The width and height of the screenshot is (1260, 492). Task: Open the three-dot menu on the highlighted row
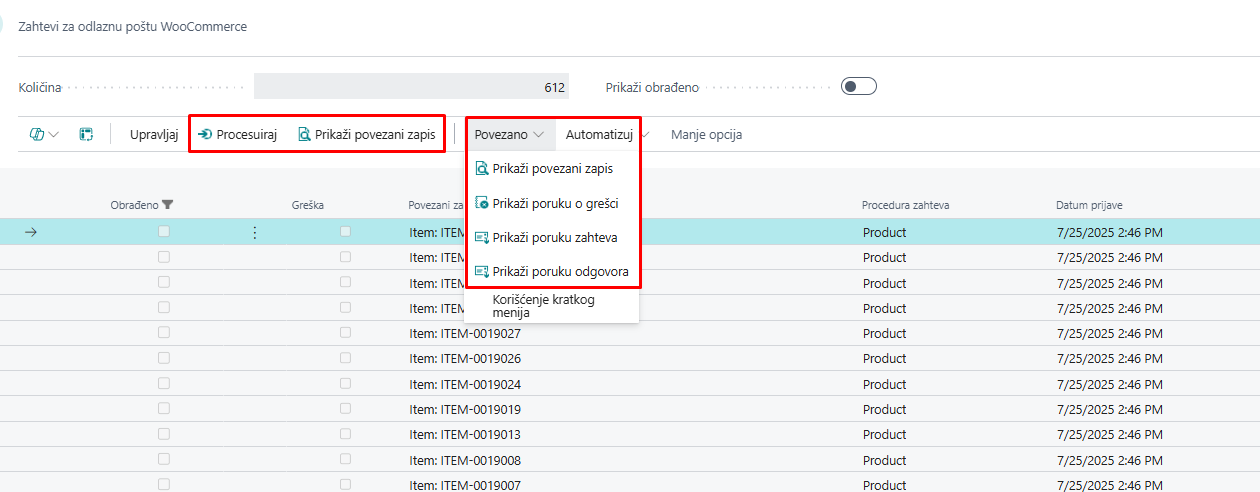point(254,232)
